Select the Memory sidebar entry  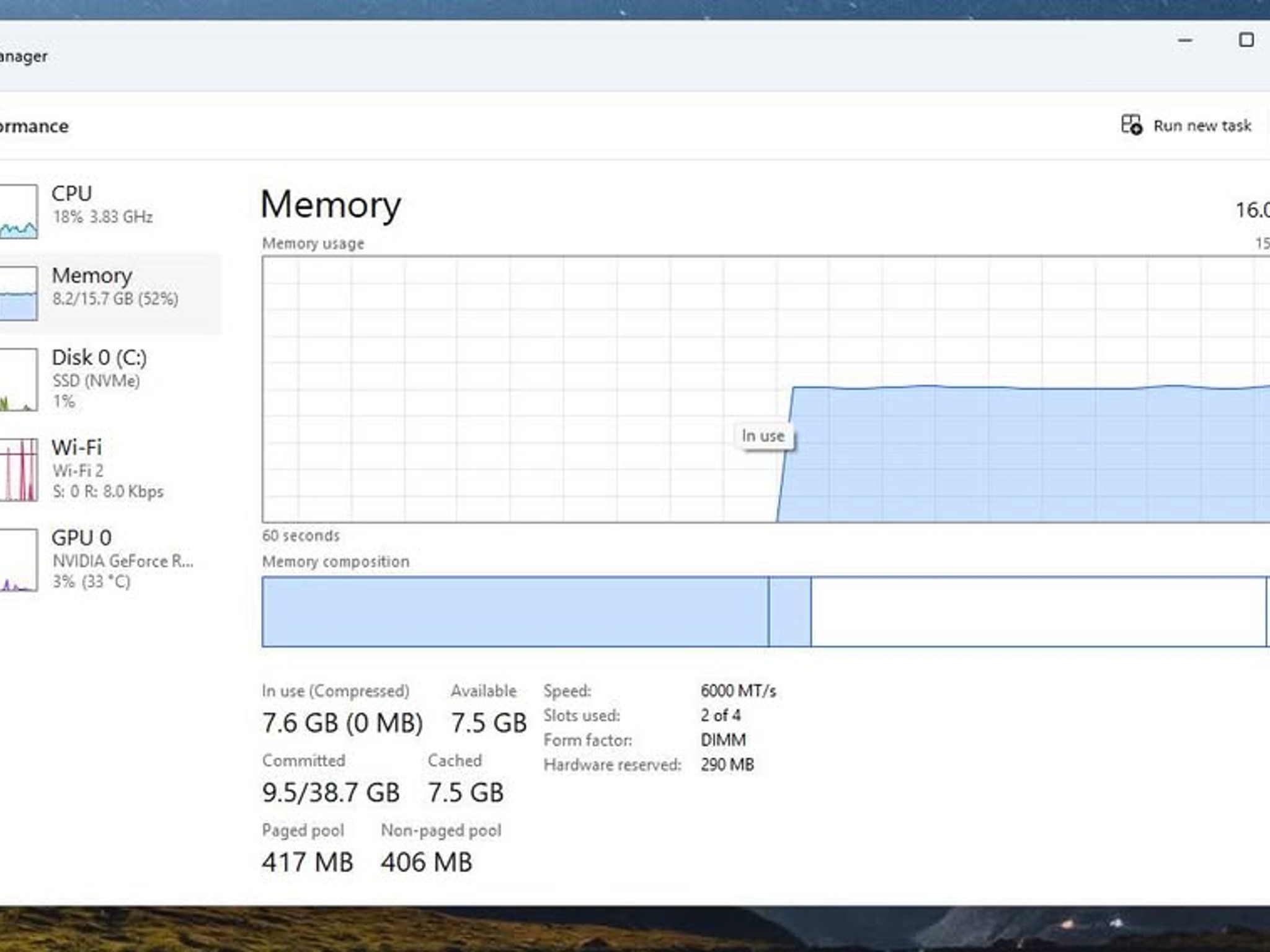click(x=110, y=293)
